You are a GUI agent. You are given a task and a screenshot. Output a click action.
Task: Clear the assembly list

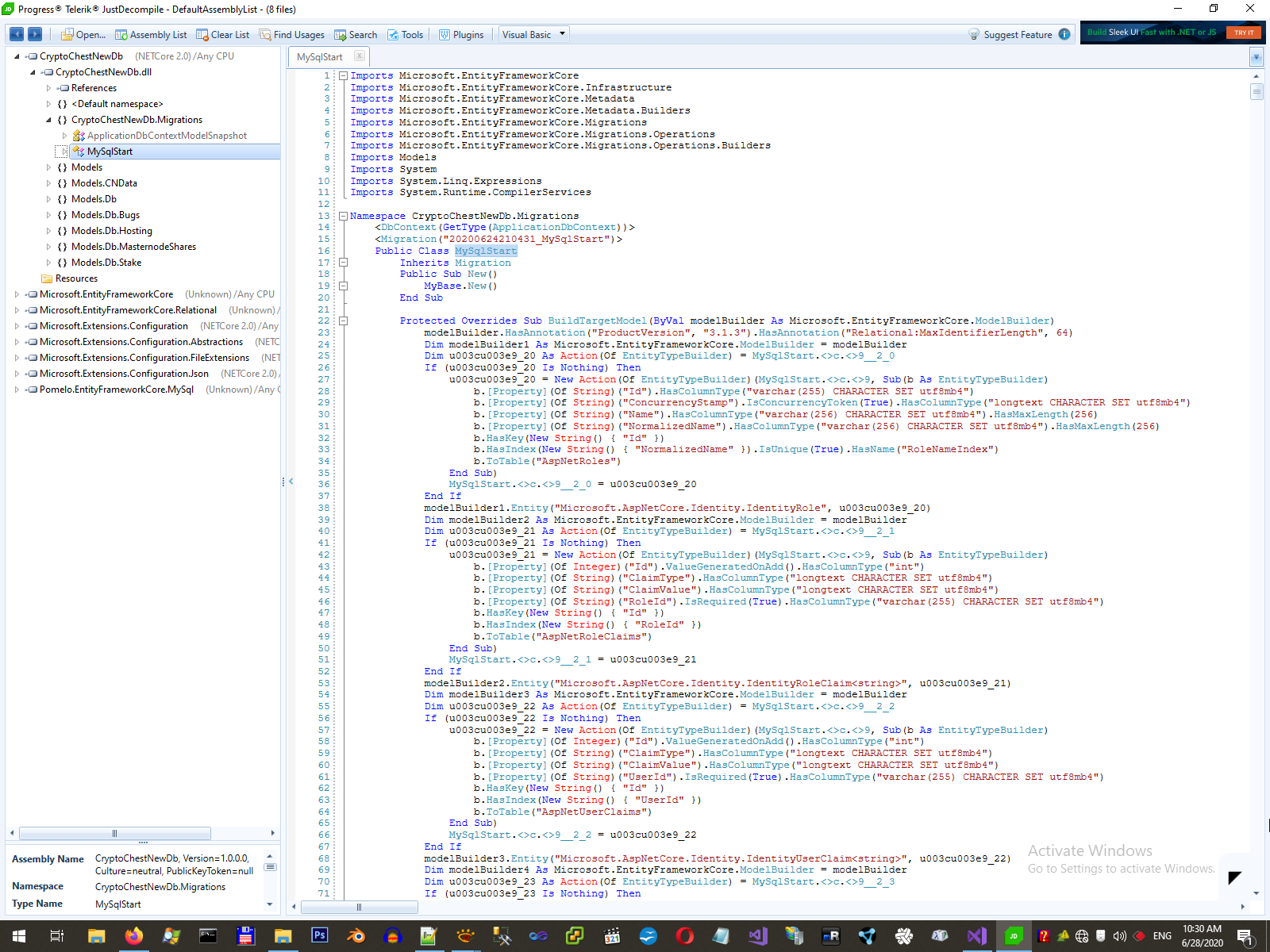coord(223,34)
